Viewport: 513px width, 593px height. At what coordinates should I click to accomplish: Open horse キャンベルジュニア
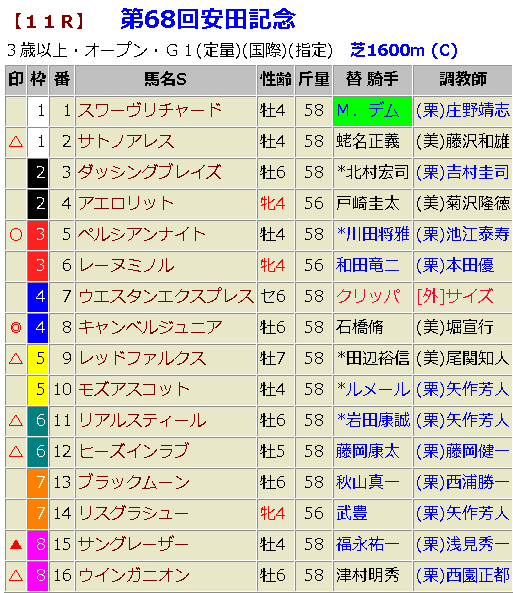[x=150, y=328]
